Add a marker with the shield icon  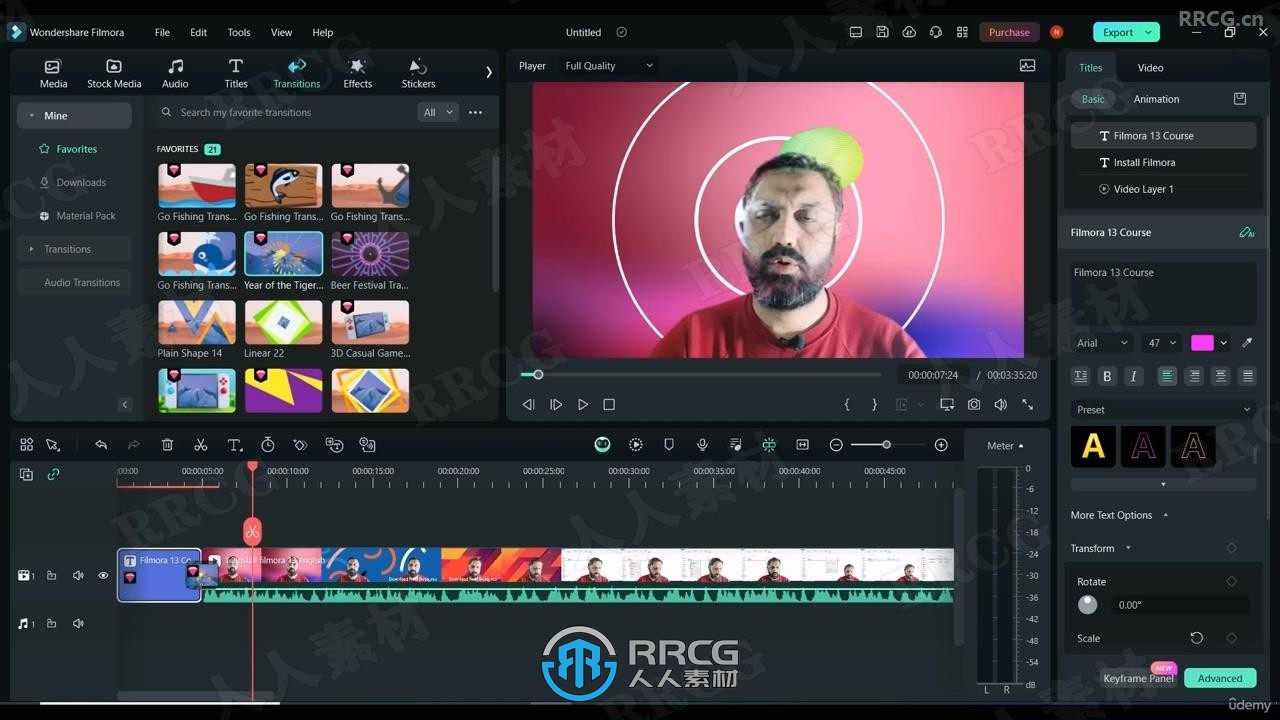point(669,445)
